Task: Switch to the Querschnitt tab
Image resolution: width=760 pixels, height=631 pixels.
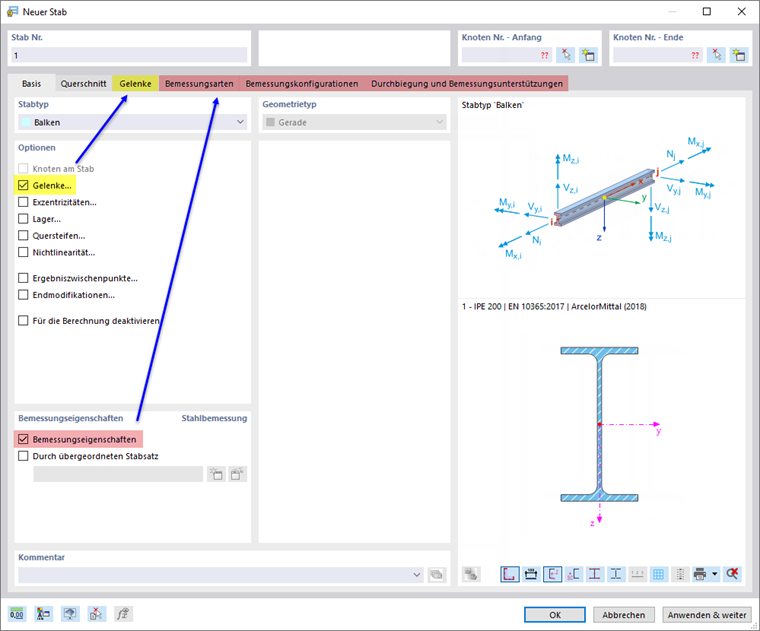Action: pyautogui.click(x=83, y=83)
